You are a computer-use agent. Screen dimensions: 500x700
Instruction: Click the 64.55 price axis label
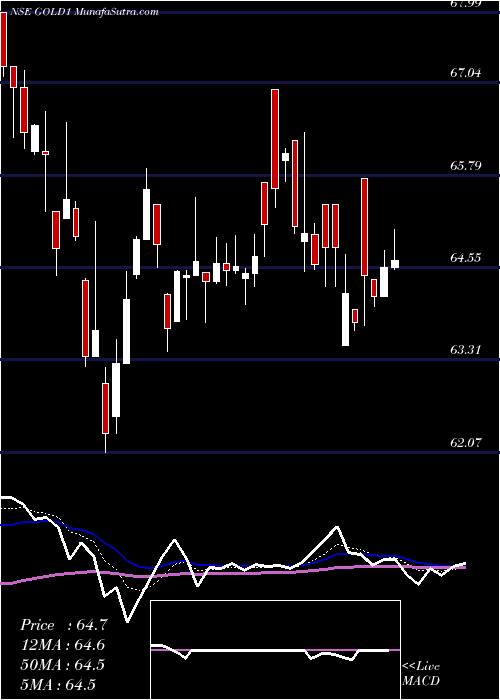(466, 258)
